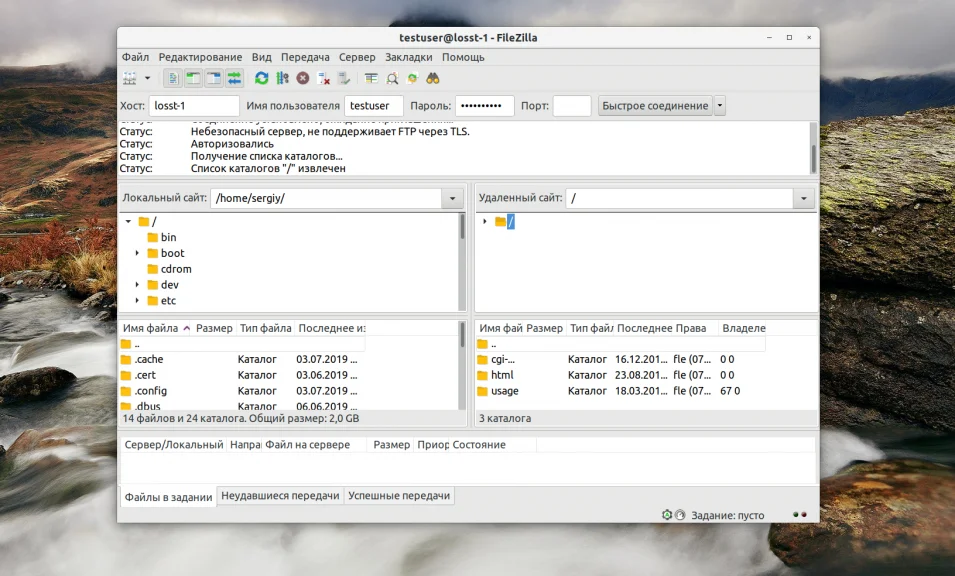This screenshot has height=576, width=955.
Task: Toggle synchronized browsing icon
Action: tap(412, 78)
